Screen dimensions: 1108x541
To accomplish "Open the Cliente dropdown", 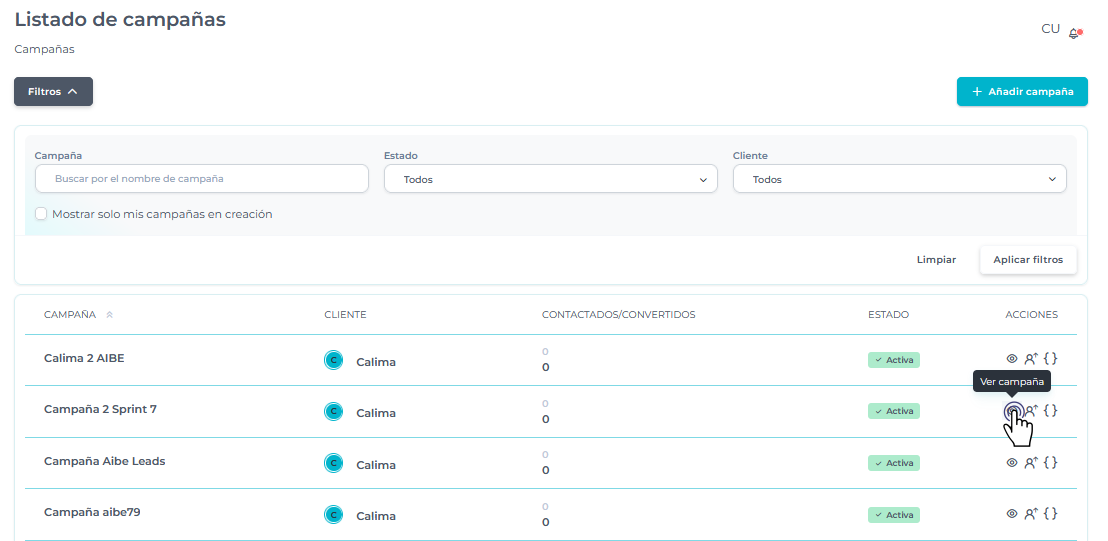I will [899, 179].
